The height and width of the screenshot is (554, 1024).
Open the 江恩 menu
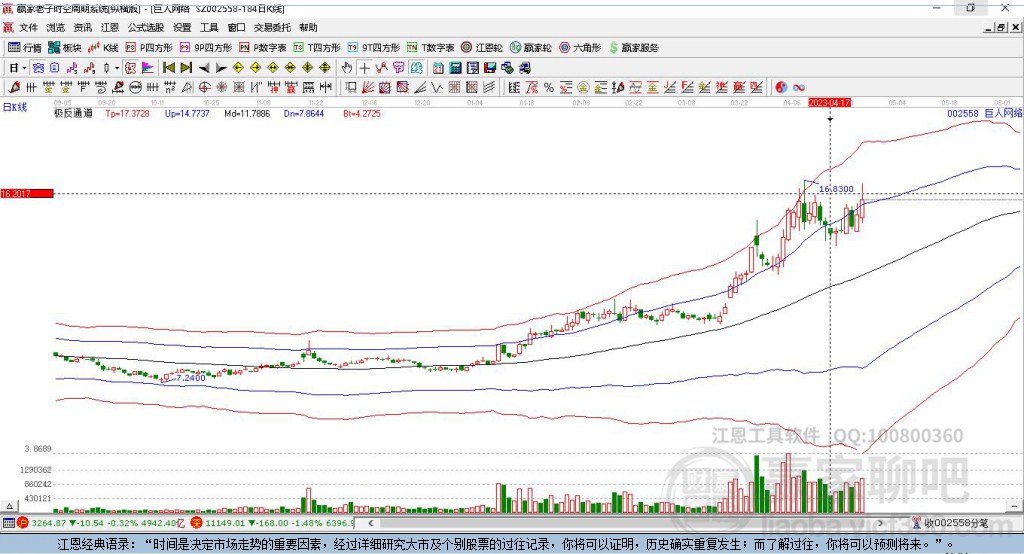(110, 27)
